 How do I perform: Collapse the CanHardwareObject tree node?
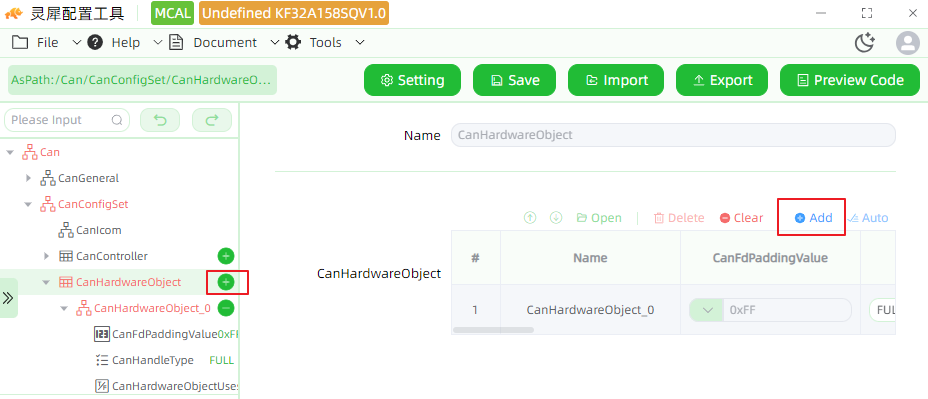(46, 282)
